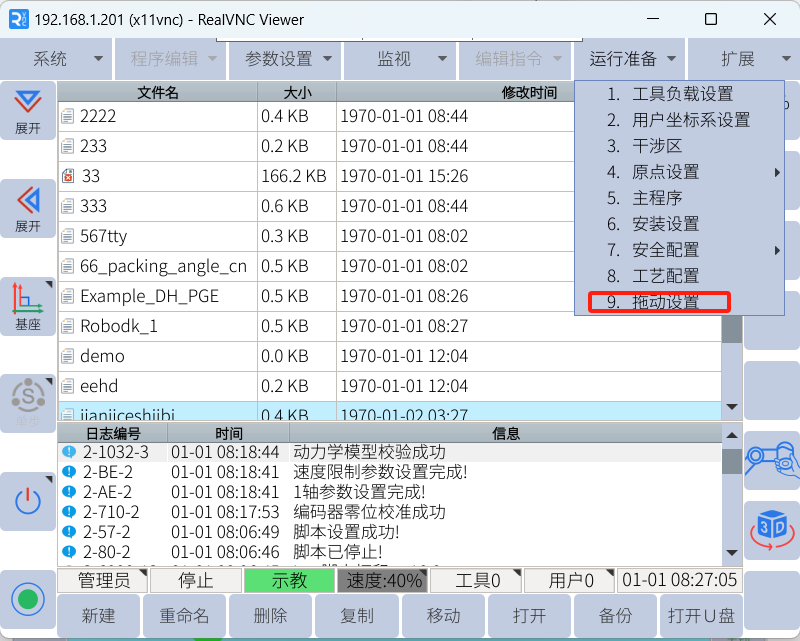This screenshot has width=800, height=641.
Task: Open the 3D view icon
Action: pos(772,530)
